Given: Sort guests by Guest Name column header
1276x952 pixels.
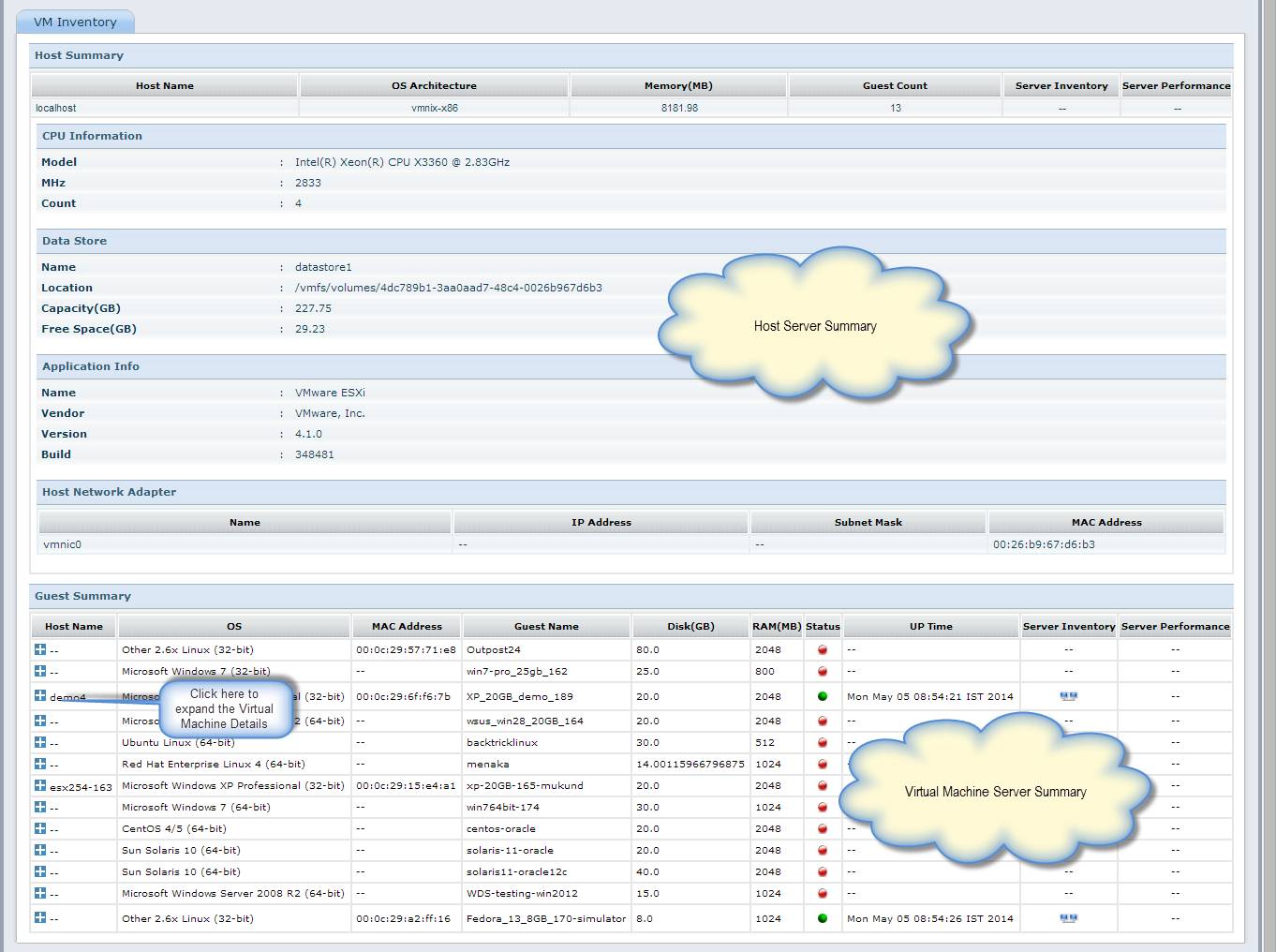Looking at the screenshot, I should tap(546, 626).
